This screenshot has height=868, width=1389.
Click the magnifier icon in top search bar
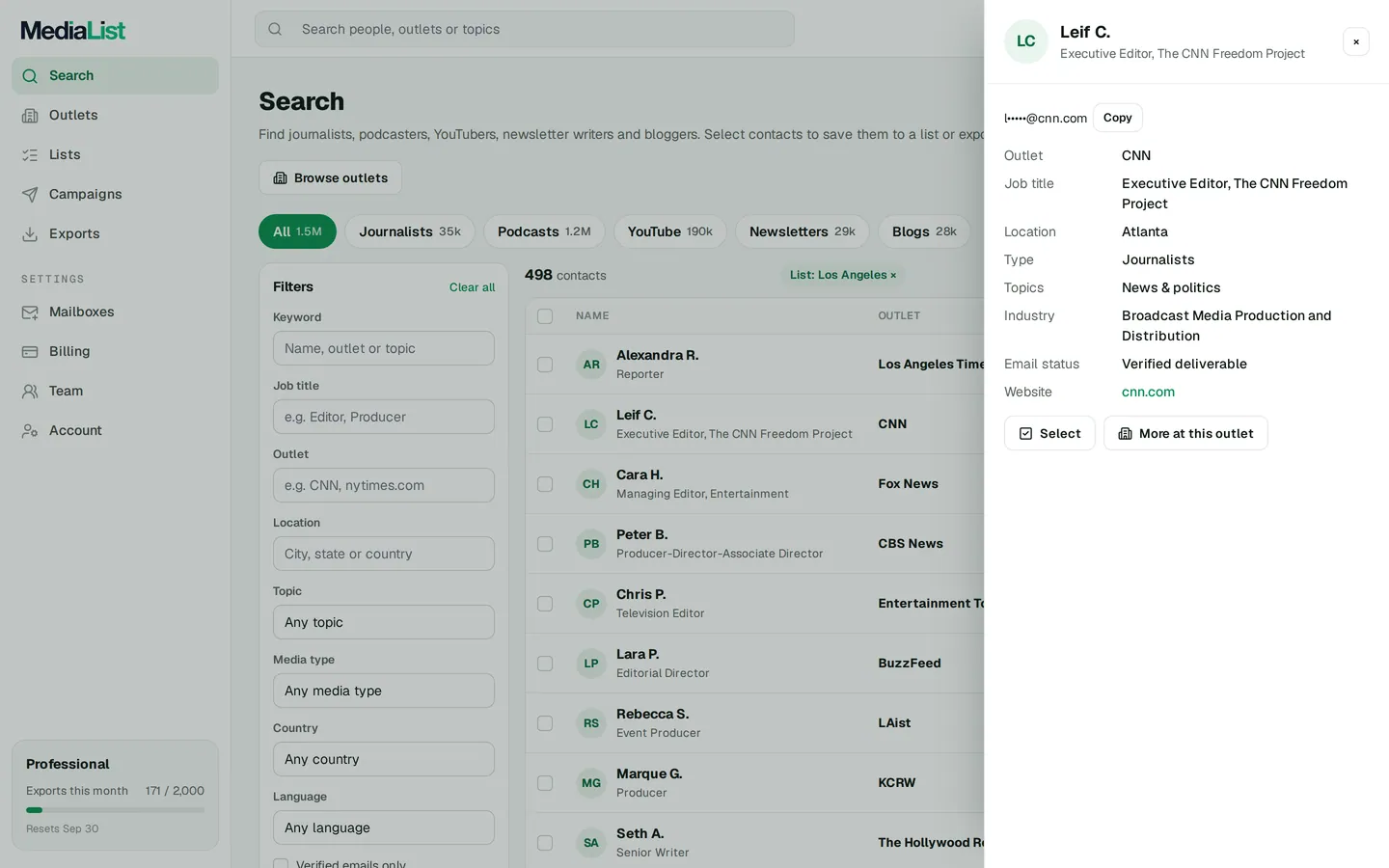click(x=275, y=29)
